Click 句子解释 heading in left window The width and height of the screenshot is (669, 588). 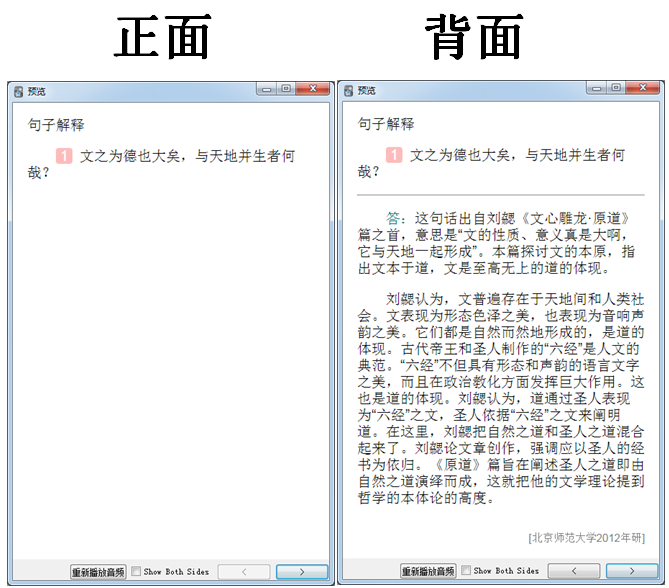click(56, 125)
